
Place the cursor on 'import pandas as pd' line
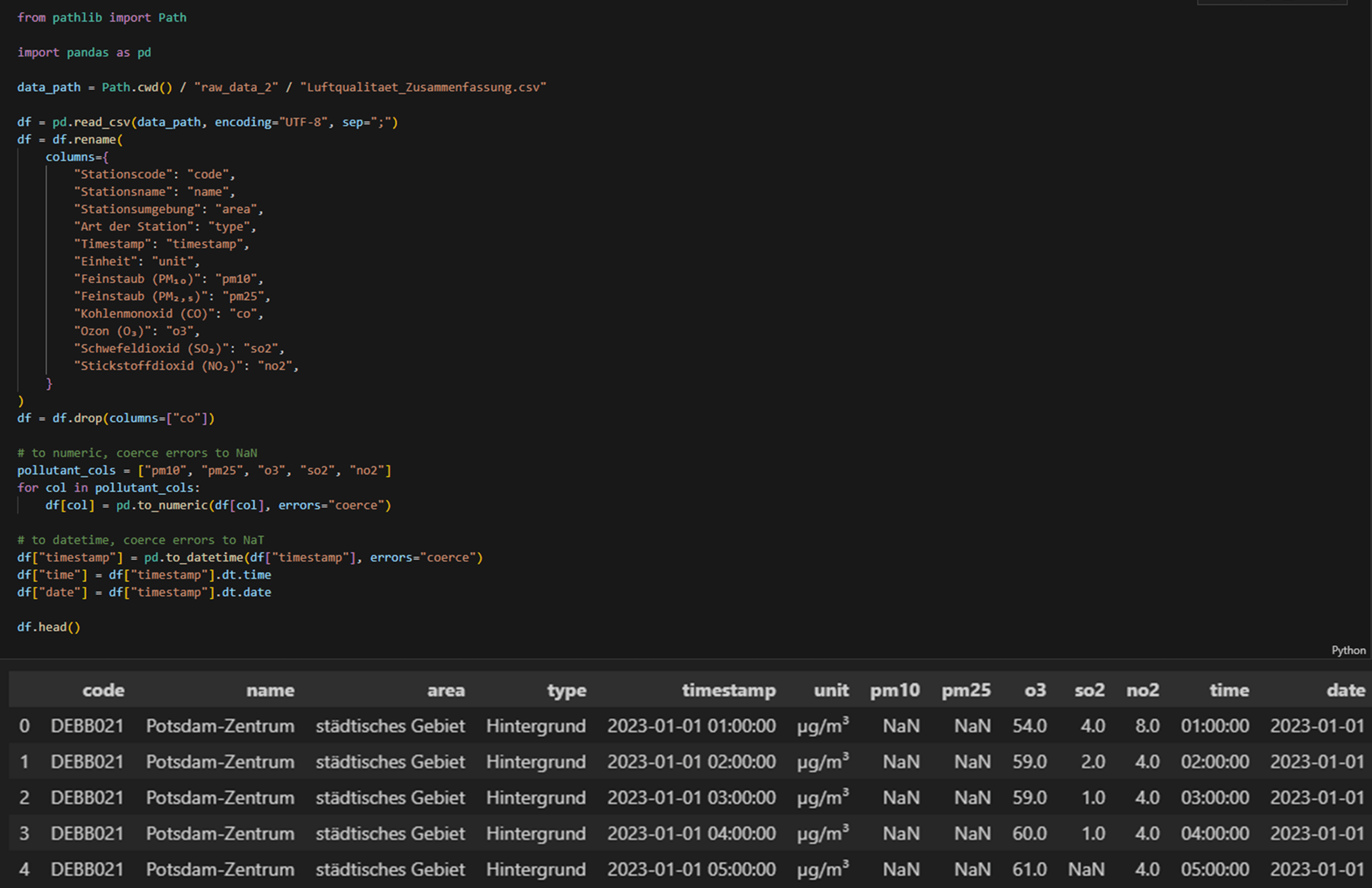point(84,52)
